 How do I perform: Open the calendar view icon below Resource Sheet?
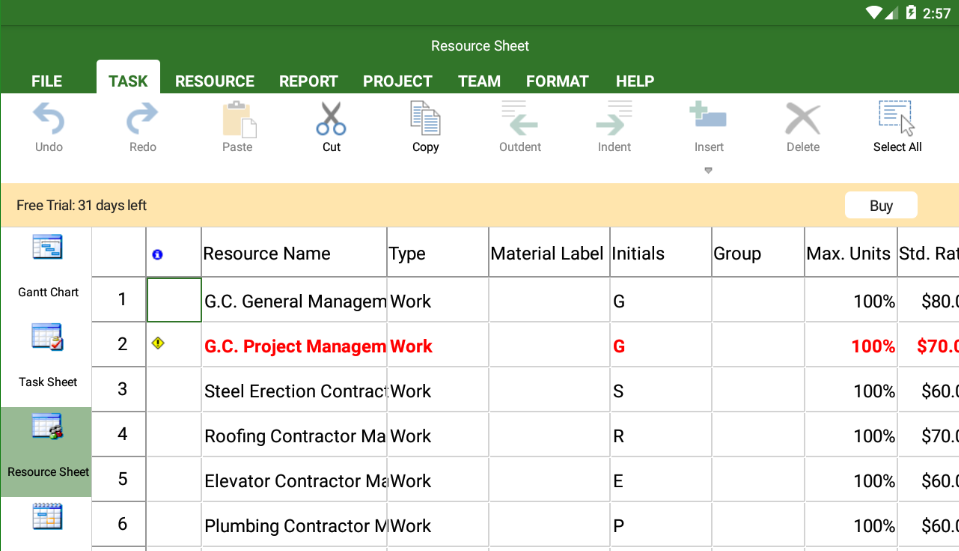[47, 517]
